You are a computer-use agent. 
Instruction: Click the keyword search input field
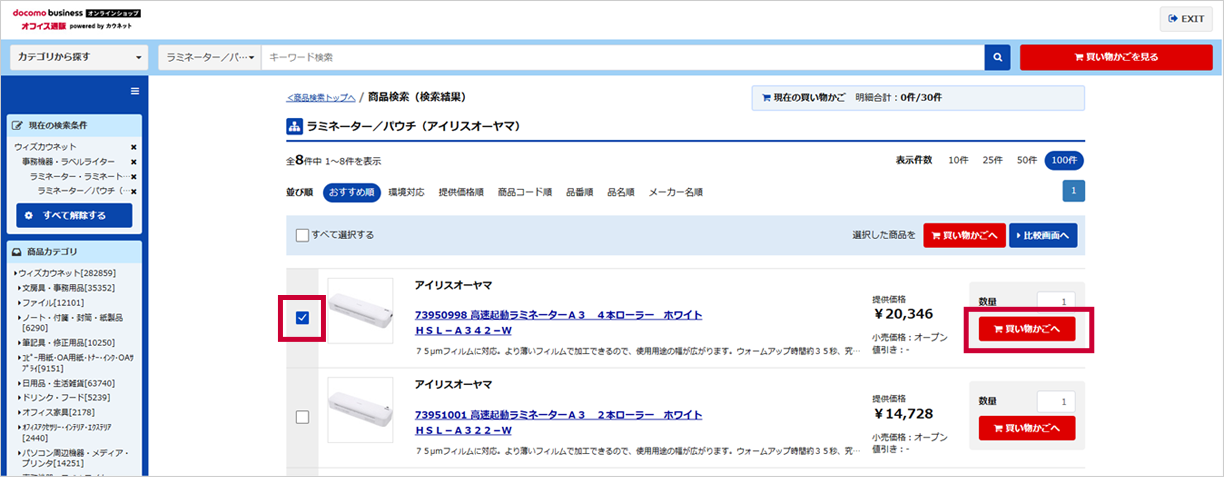(x=620, y=58)
